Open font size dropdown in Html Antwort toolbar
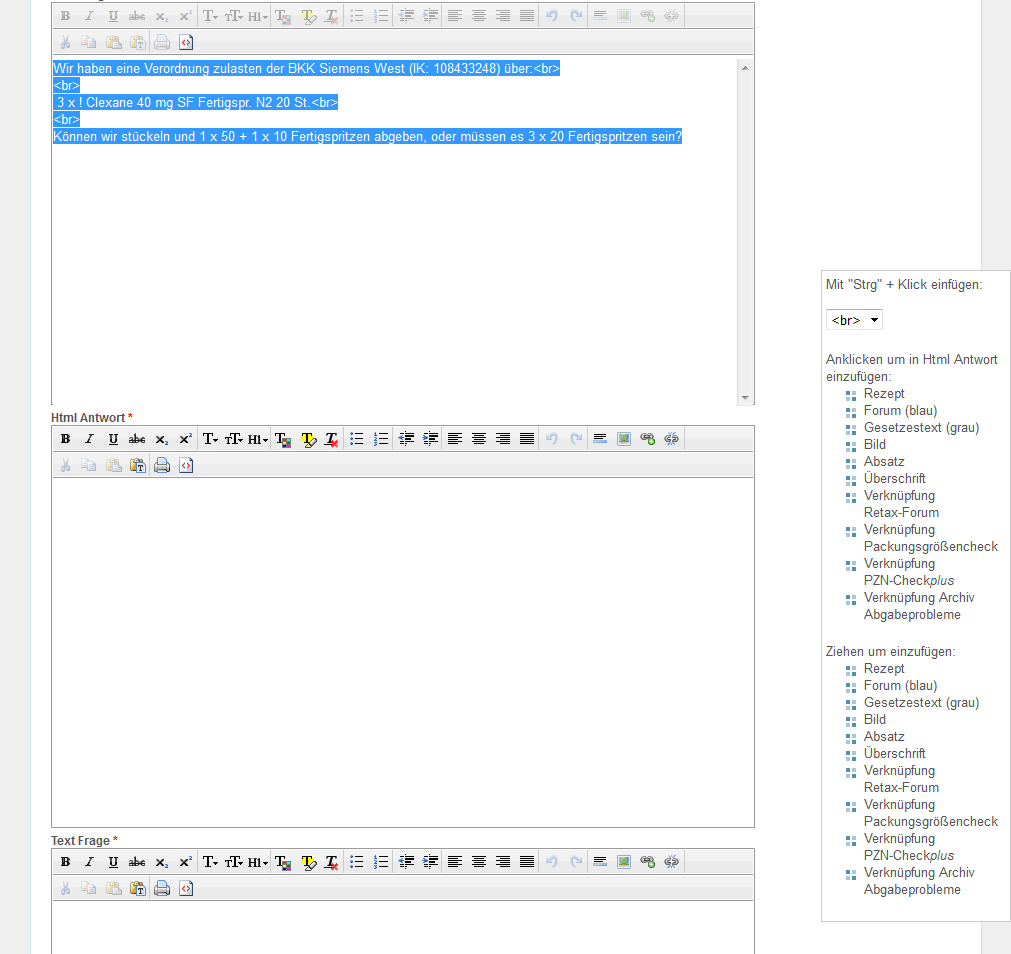The image size is (1011, 954). pos(234,439)
